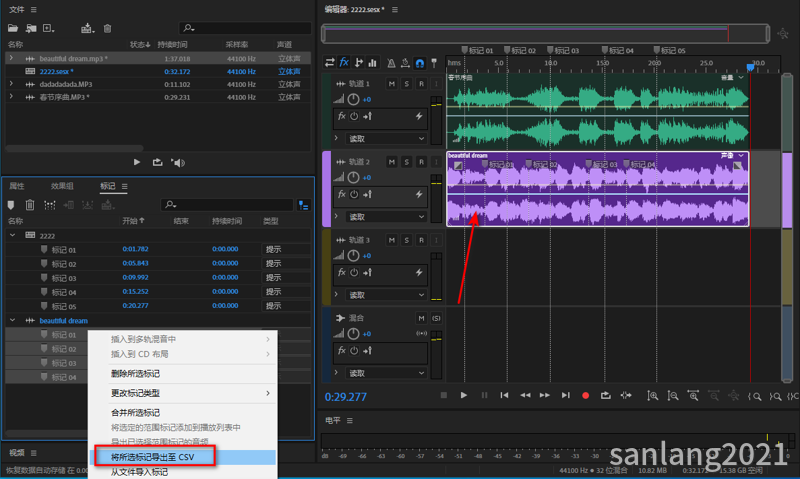The height and width of the screenshot is (479, 800).
Task: Open 轨道 1 读取 automation dropdown
Action: click(x=386, y=138)
